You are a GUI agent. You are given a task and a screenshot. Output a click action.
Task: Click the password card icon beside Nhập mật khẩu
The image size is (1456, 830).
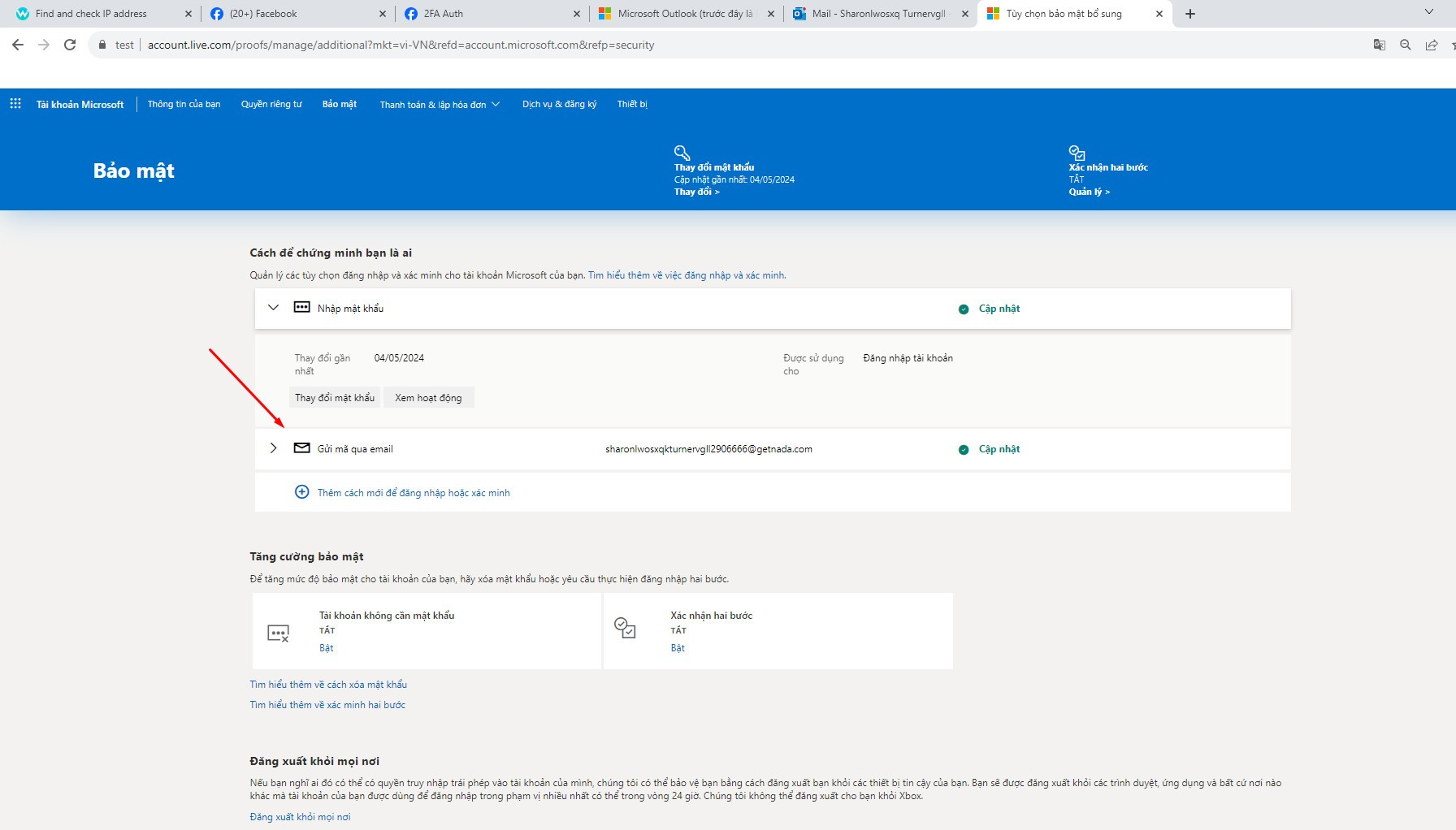[301, 308]
